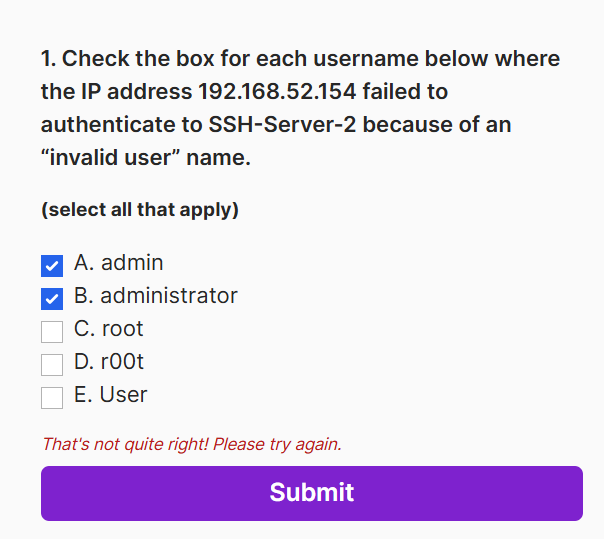Click the IP address 192.168.52.154 text

pos(276,92)
